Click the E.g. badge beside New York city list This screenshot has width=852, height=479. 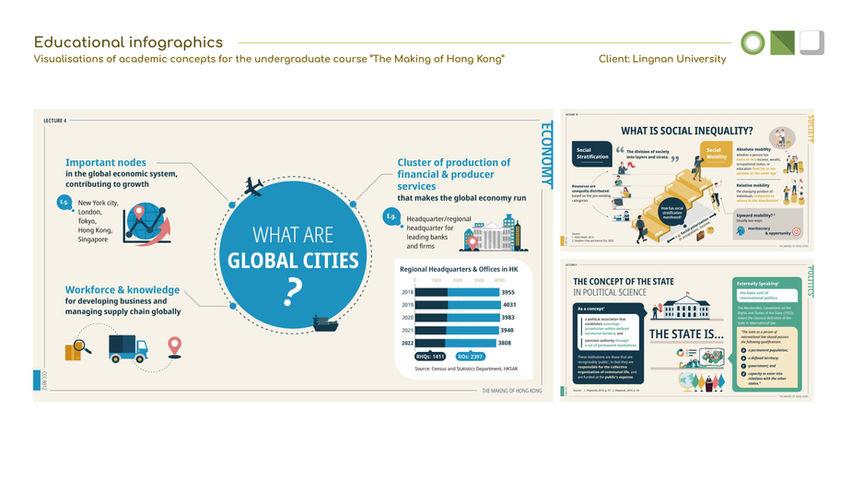[64, 203]
